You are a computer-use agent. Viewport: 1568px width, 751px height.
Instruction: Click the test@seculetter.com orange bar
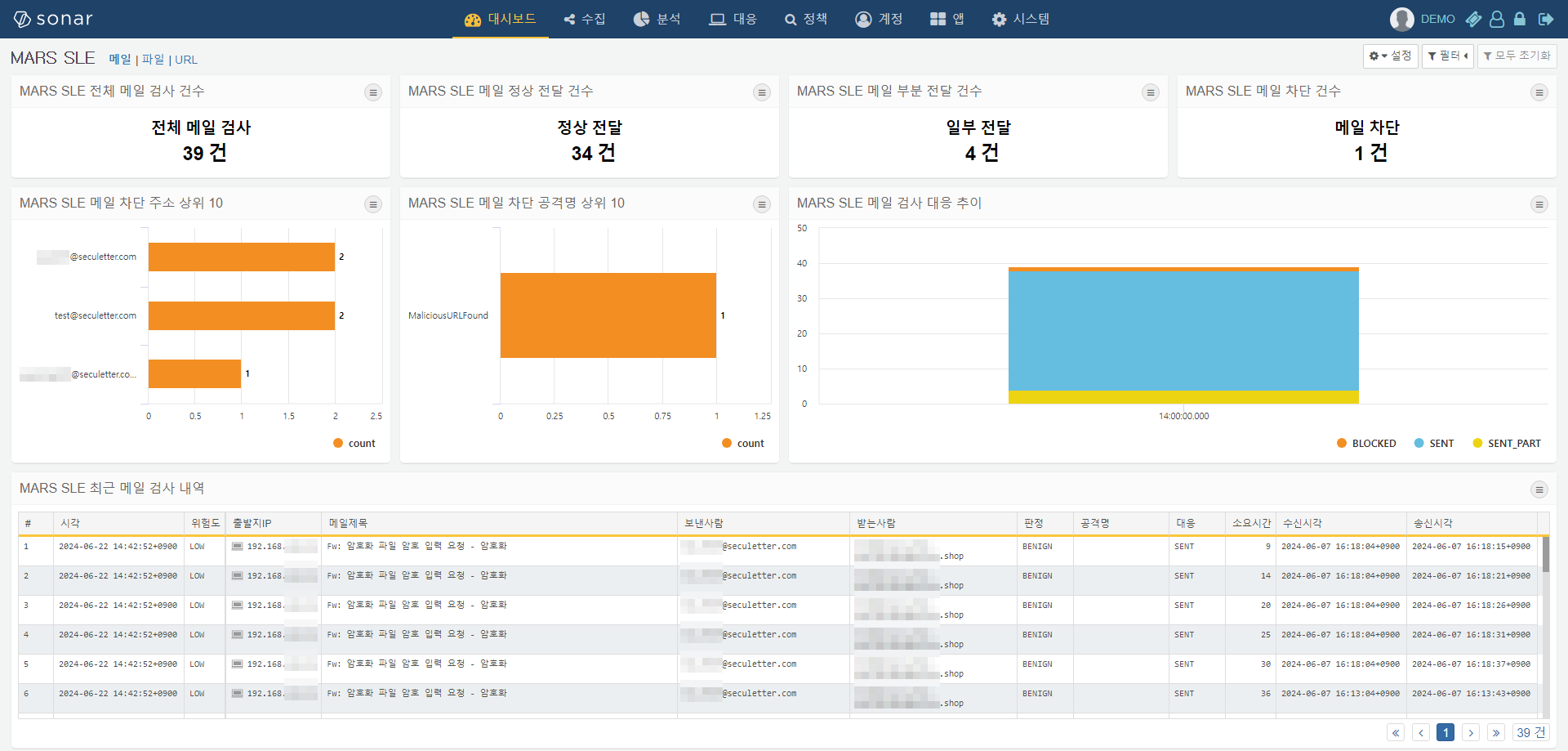point(242,315)
